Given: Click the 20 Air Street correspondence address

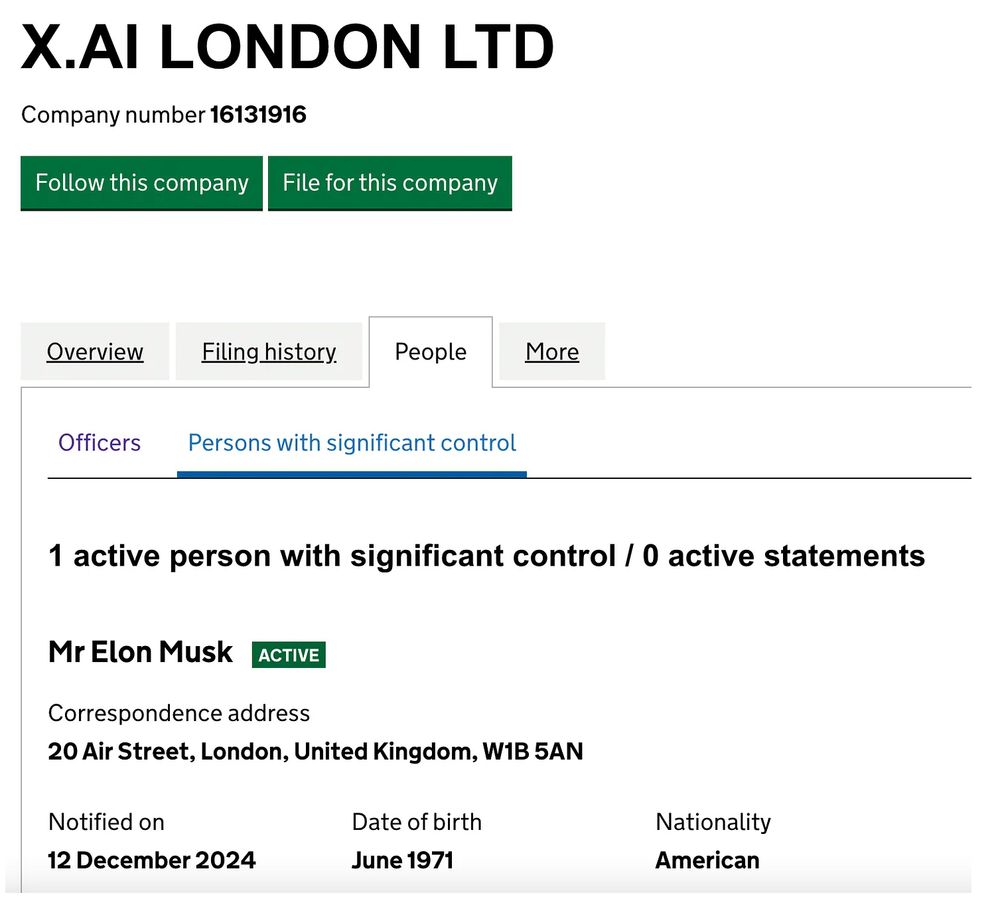Looking at the screenshot, I should pyautogui.click(x=316, y=752).
